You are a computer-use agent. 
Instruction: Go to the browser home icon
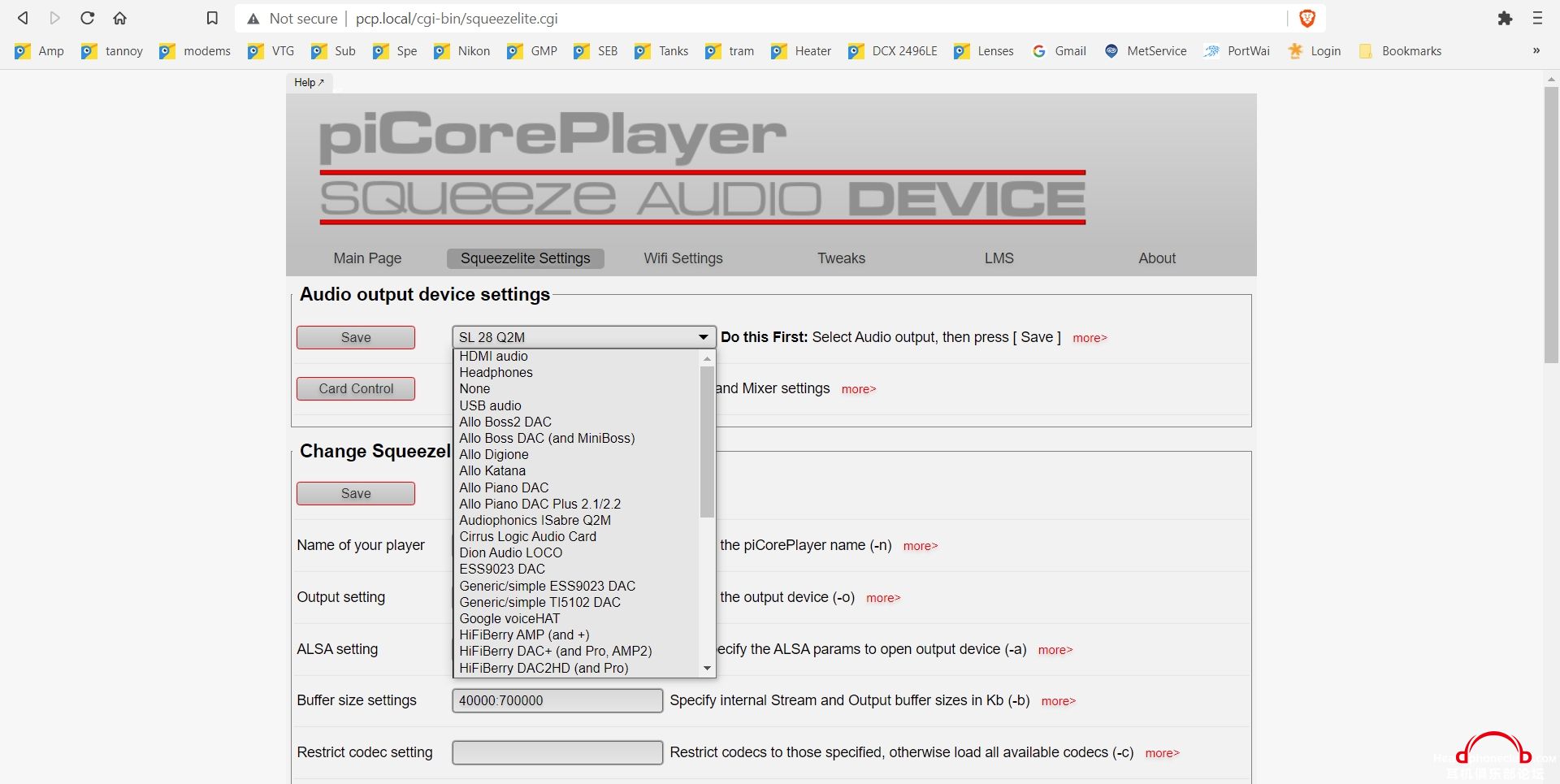[x=119, y=18]
